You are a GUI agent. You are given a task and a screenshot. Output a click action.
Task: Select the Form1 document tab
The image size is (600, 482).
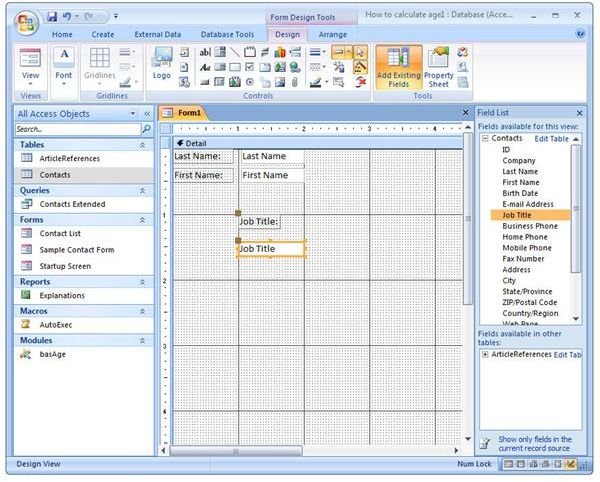(183, 113)
